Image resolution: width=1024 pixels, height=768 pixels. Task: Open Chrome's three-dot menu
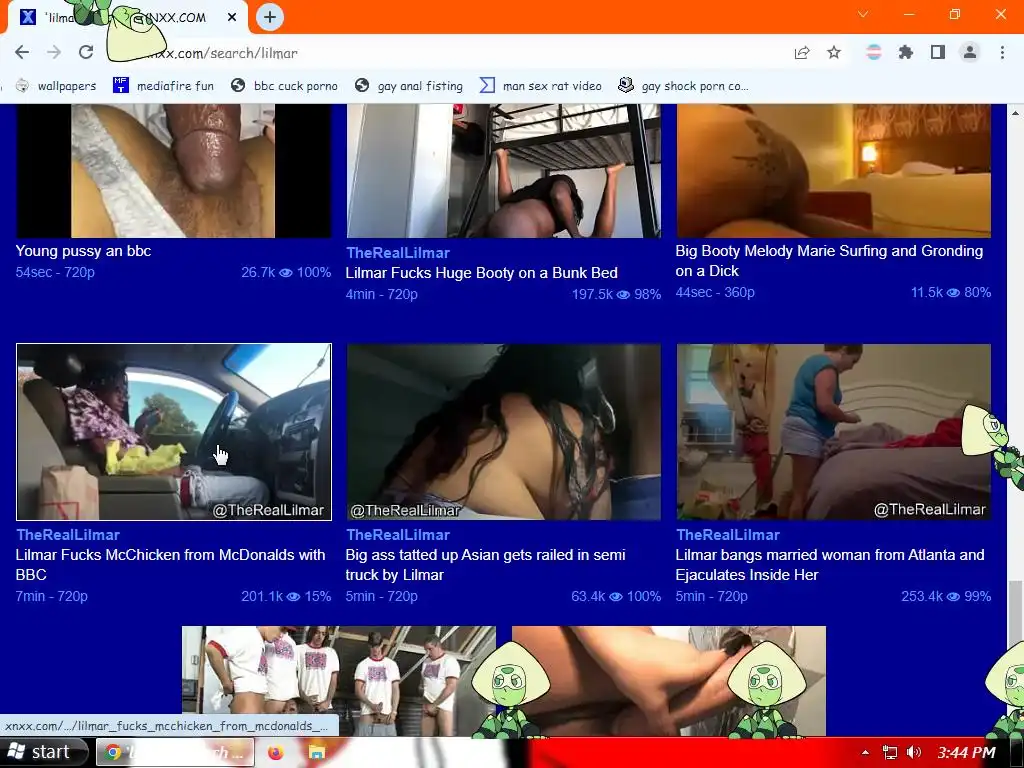(x=1002, y=53)
